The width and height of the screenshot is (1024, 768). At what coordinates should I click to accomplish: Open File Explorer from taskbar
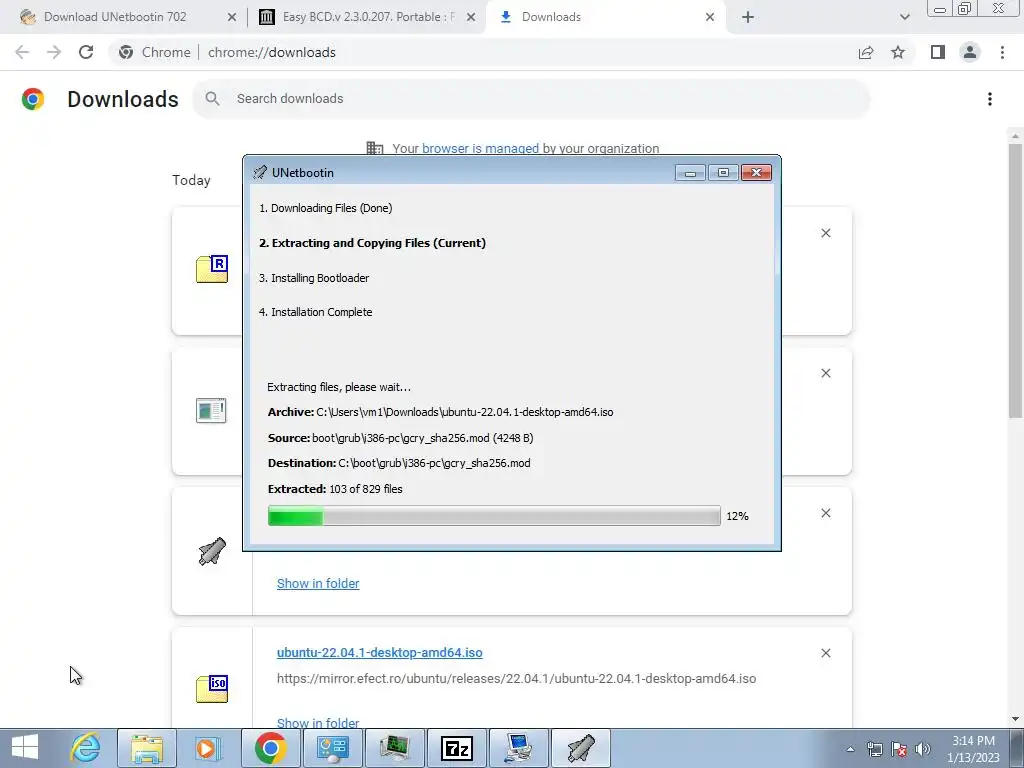(x=147, y=748)
